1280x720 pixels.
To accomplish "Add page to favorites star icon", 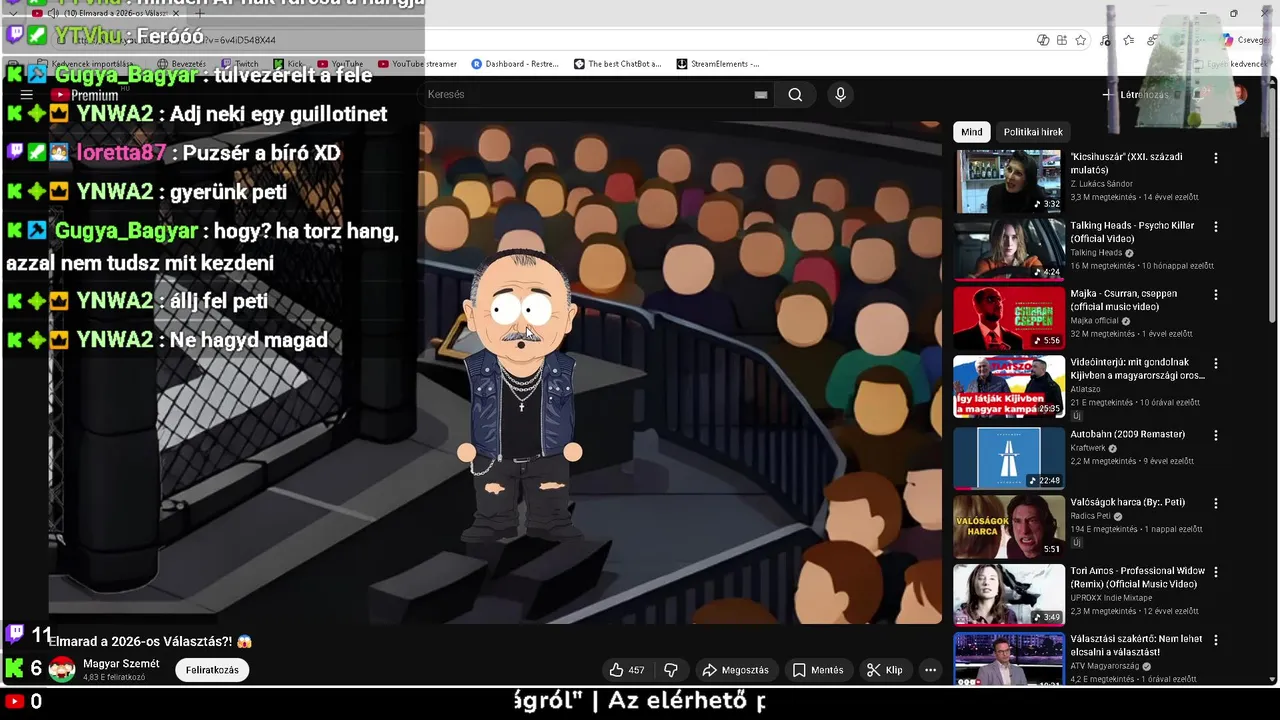I will pyautogui.click(x=1081, y=40).
